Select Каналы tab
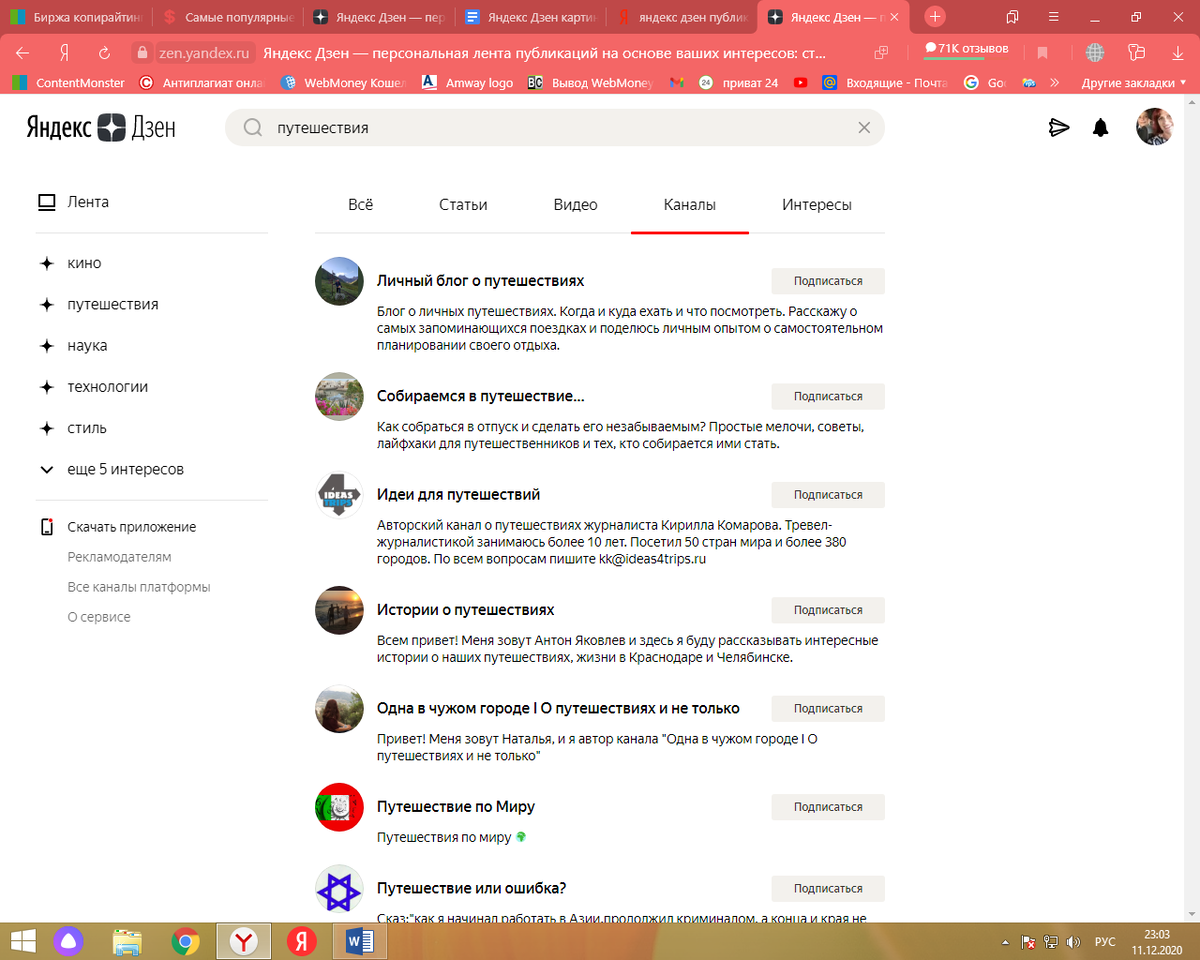Image resolution: width=1200 pixels, height=960 pixels. [690, 205]
